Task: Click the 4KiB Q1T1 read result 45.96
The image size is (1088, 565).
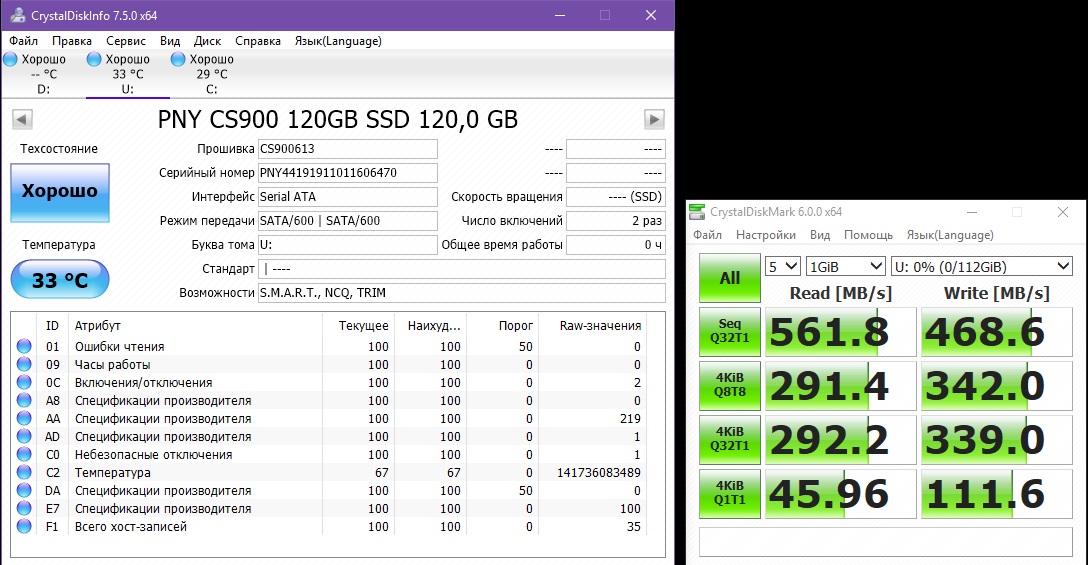Action: click(840, 494)
